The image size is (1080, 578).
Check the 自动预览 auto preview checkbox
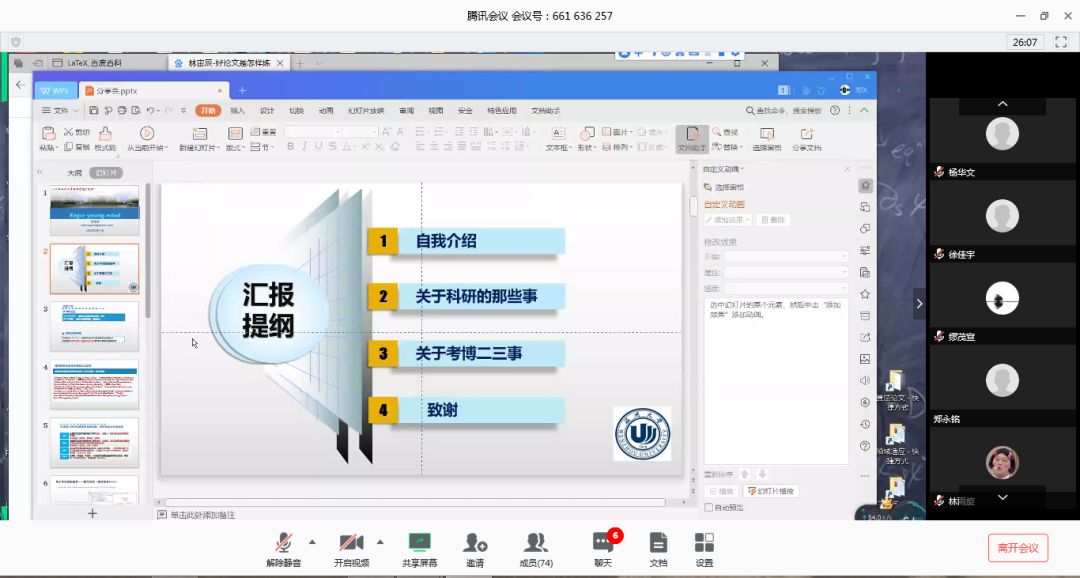tap(709, 508)
